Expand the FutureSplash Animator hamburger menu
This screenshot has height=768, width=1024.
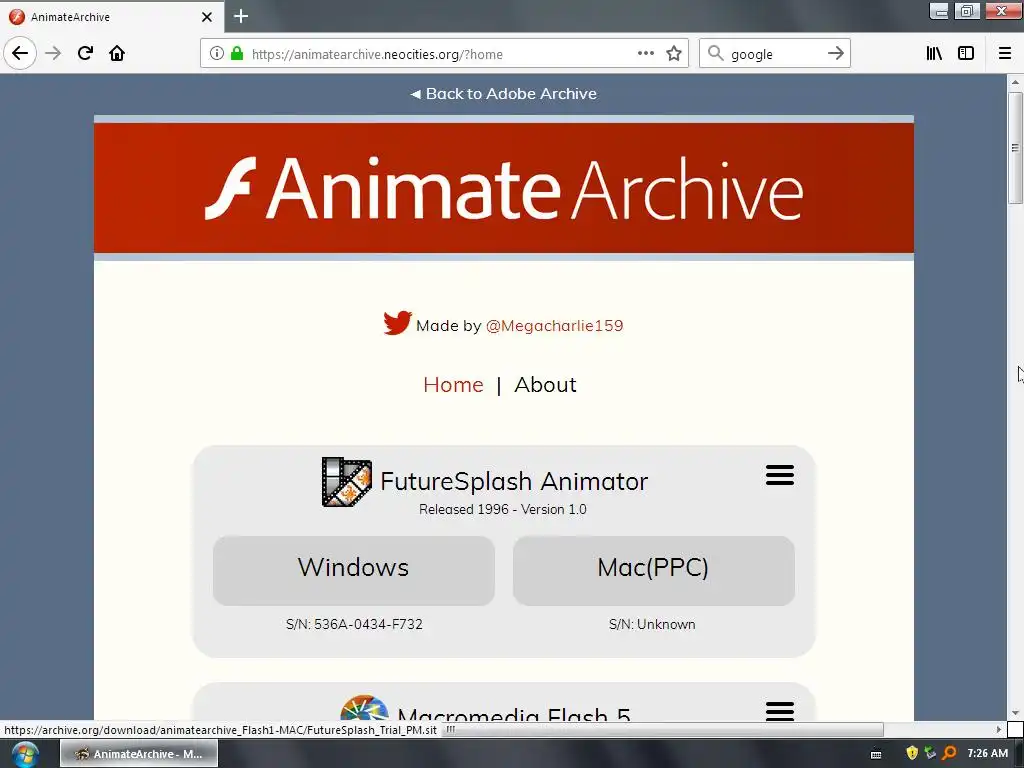click(x=780, y=475)
